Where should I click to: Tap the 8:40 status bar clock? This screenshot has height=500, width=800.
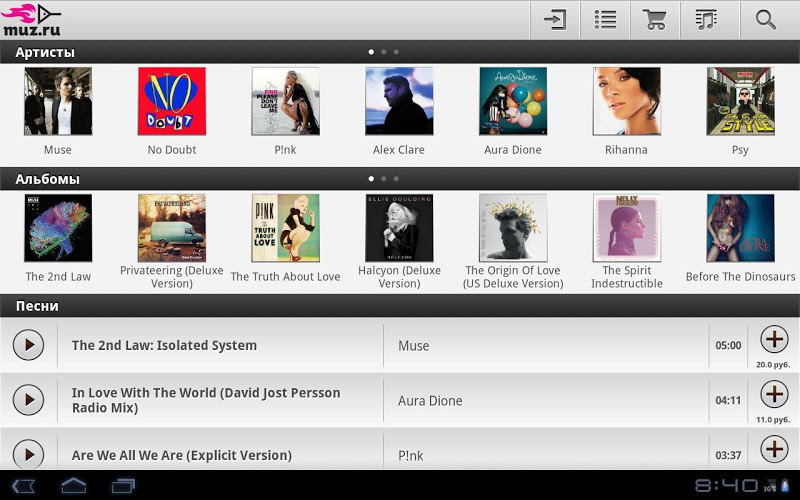click(727, 485)
